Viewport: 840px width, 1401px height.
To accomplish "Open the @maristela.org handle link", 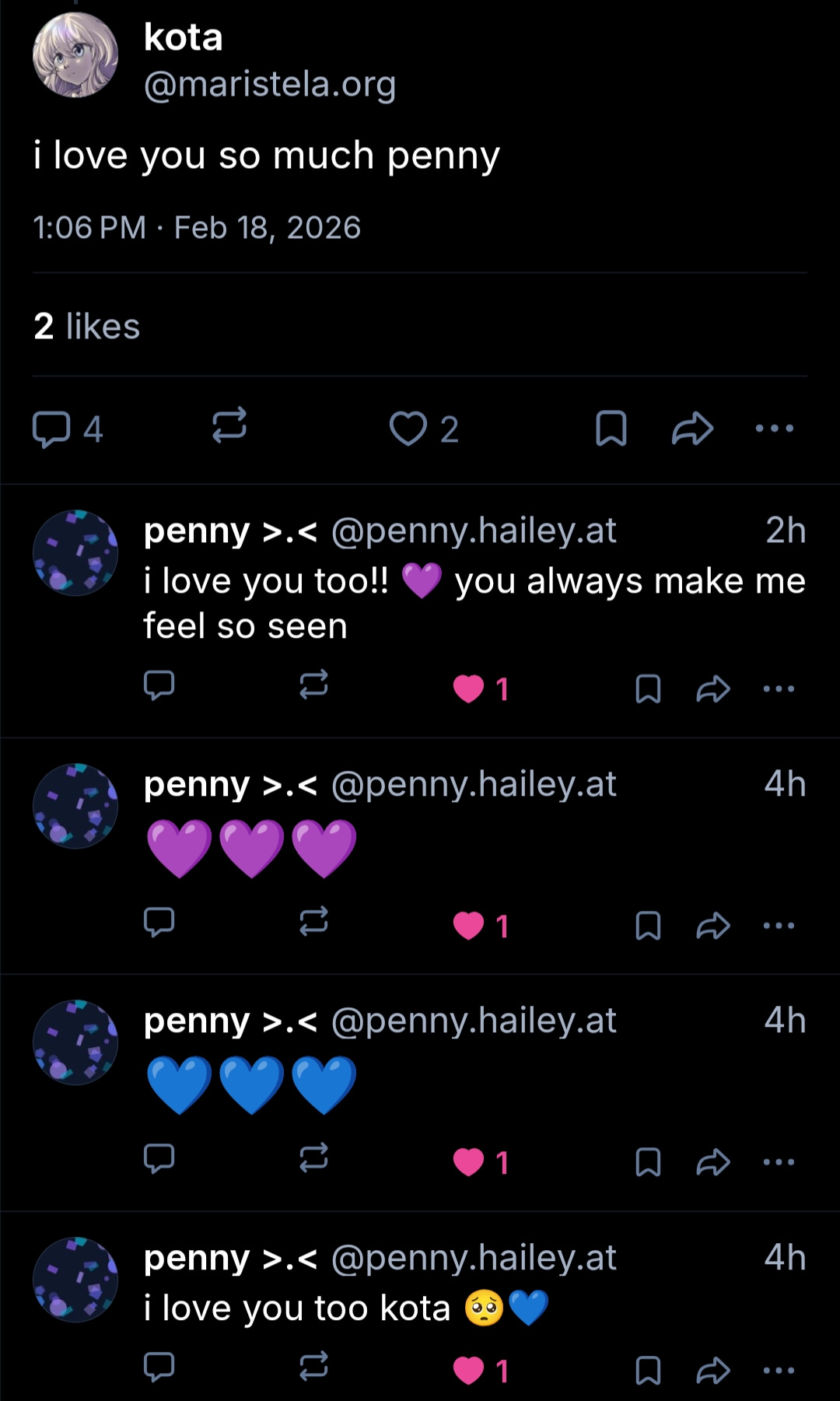I will pyautogui.click(x=270, y=84).
